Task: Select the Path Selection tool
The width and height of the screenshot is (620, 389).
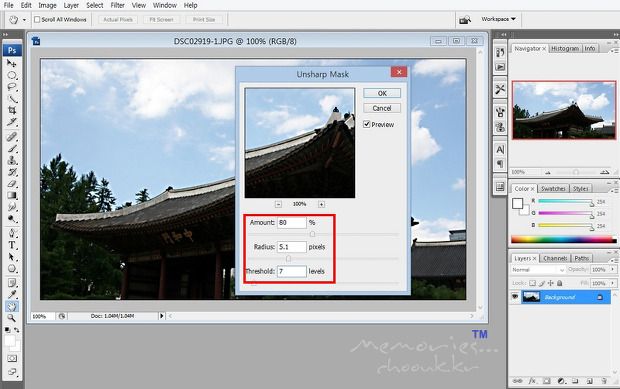Action: [x=12, y=257]
